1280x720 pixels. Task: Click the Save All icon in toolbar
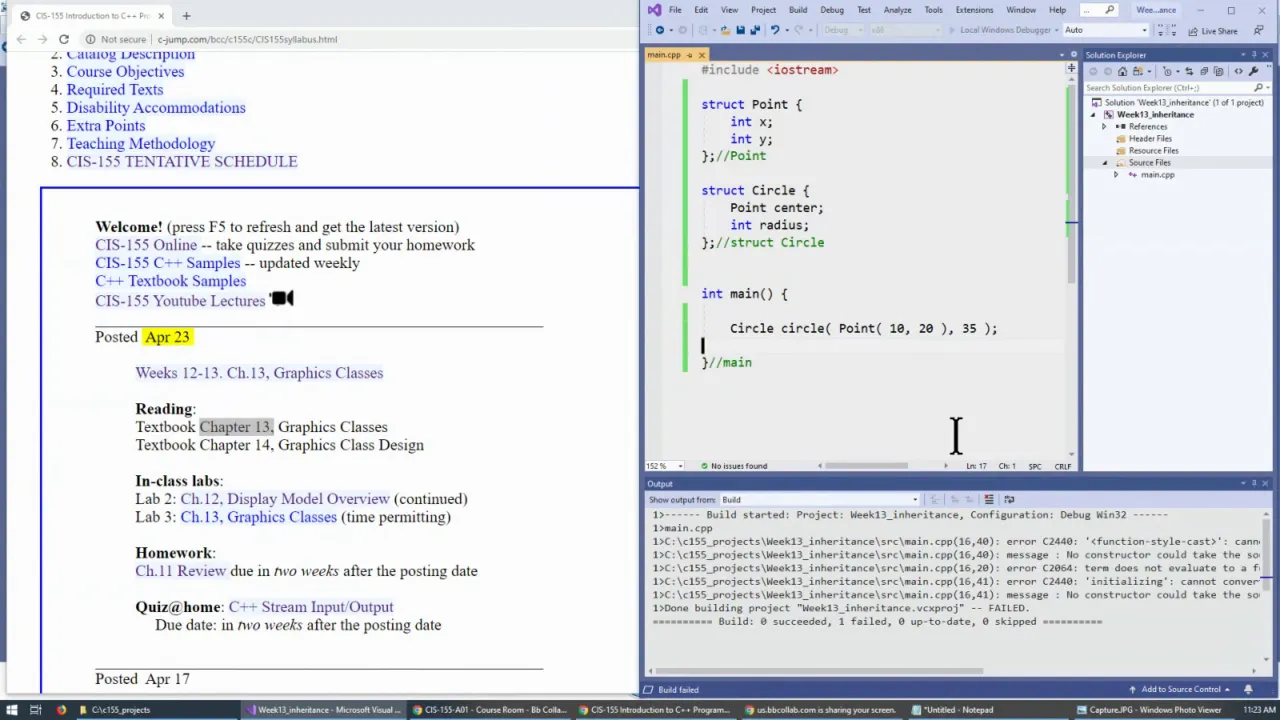pos(755,30)
